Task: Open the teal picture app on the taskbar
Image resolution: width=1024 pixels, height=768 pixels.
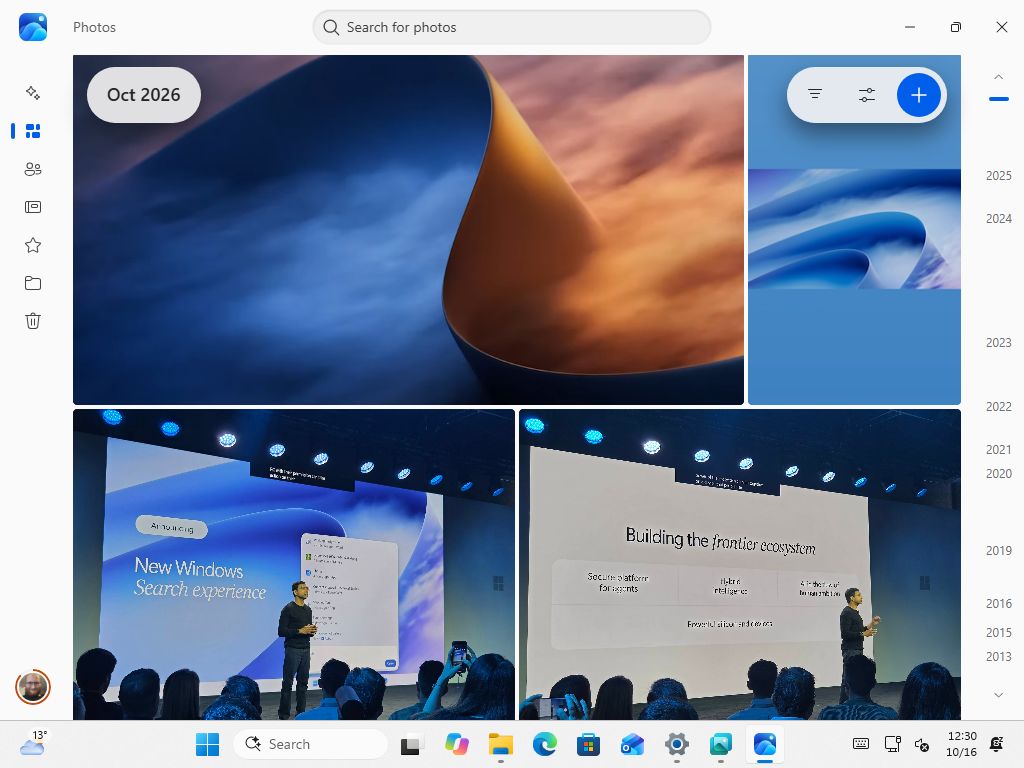Action: point(720,744)
